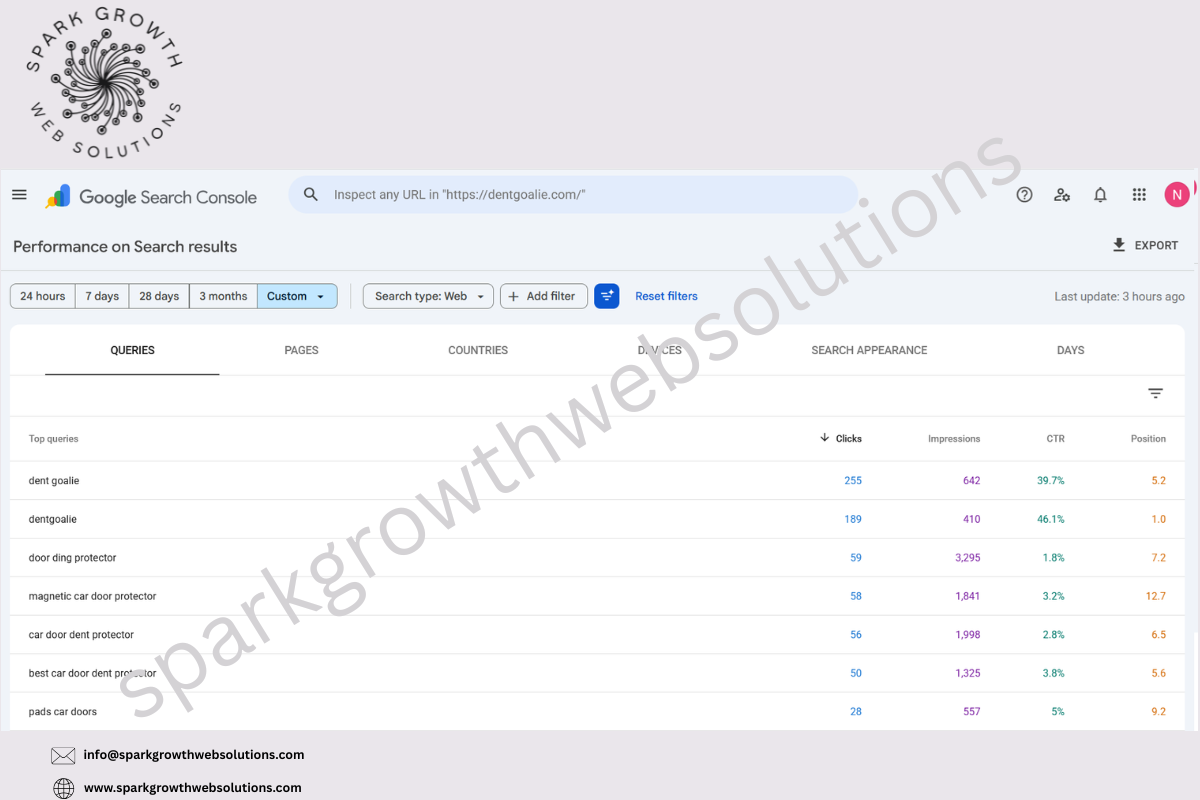Click the blue filter sparkle icon
The height and width of the screenshot is (800, 1200).
tap(607, 296)
